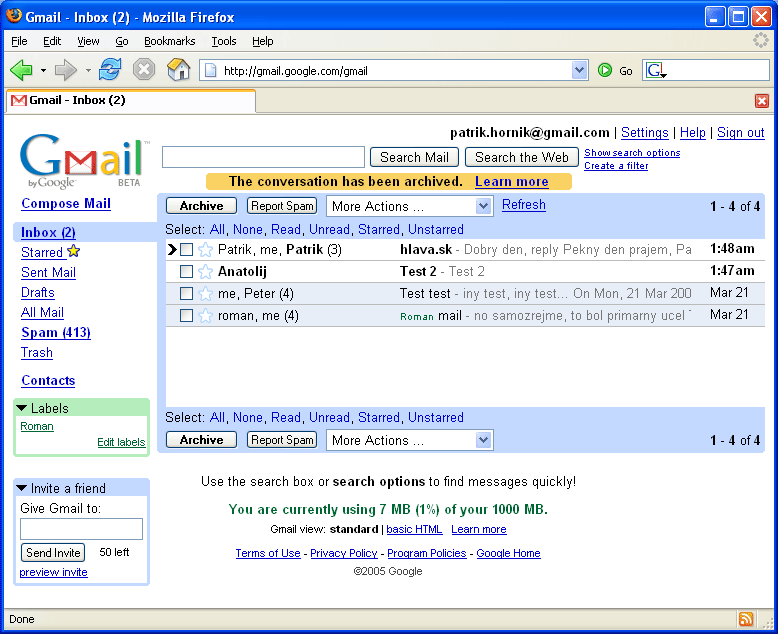Open the Home page icon
This screenshot has width=778, height=634.
click(179, 69)
